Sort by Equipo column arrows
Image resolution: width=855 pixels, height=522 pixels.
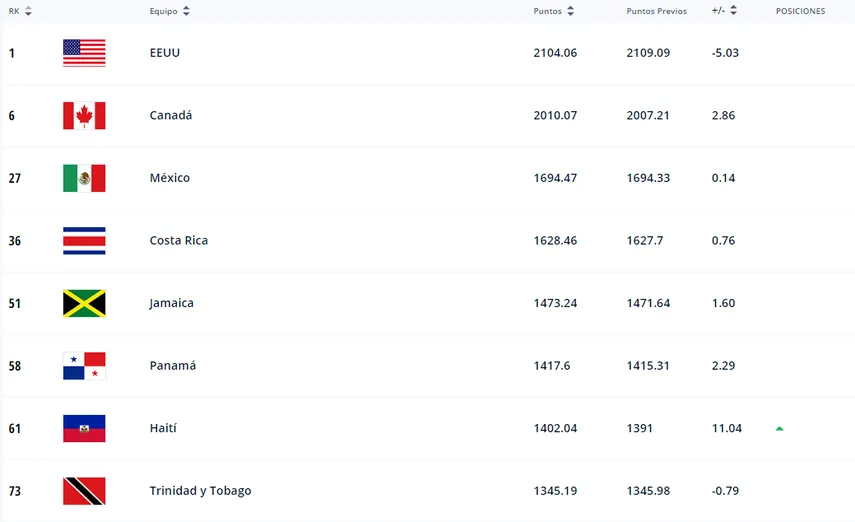(187, 11)
